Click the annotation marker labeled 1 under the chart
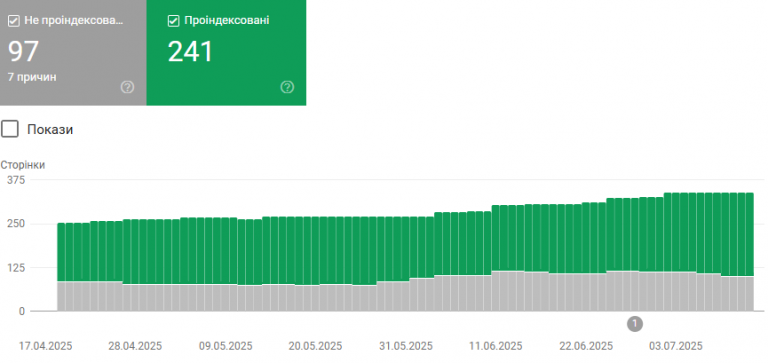The height and width of the screenshot is (363, 768). 635,324
